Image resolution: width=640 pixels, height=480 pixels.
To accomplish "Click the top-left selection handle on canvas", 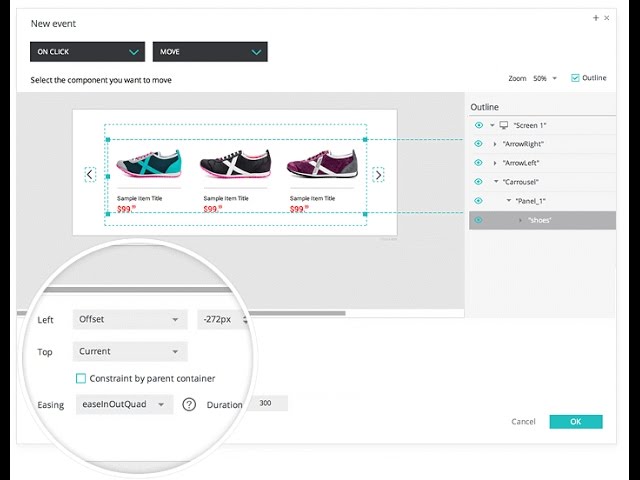I will coord(108,140).
